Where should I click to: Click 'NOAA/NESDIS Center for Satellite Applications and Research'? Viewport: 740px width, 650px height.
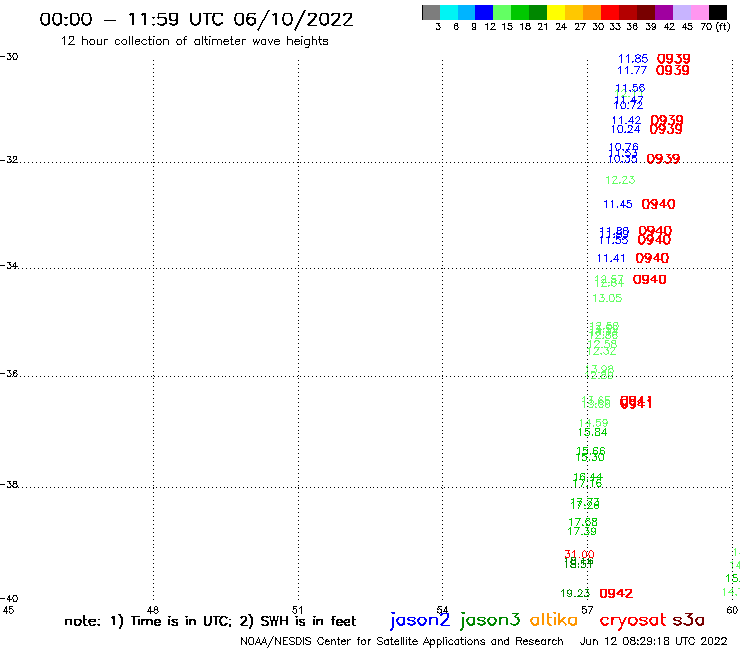tap(402, 641)
